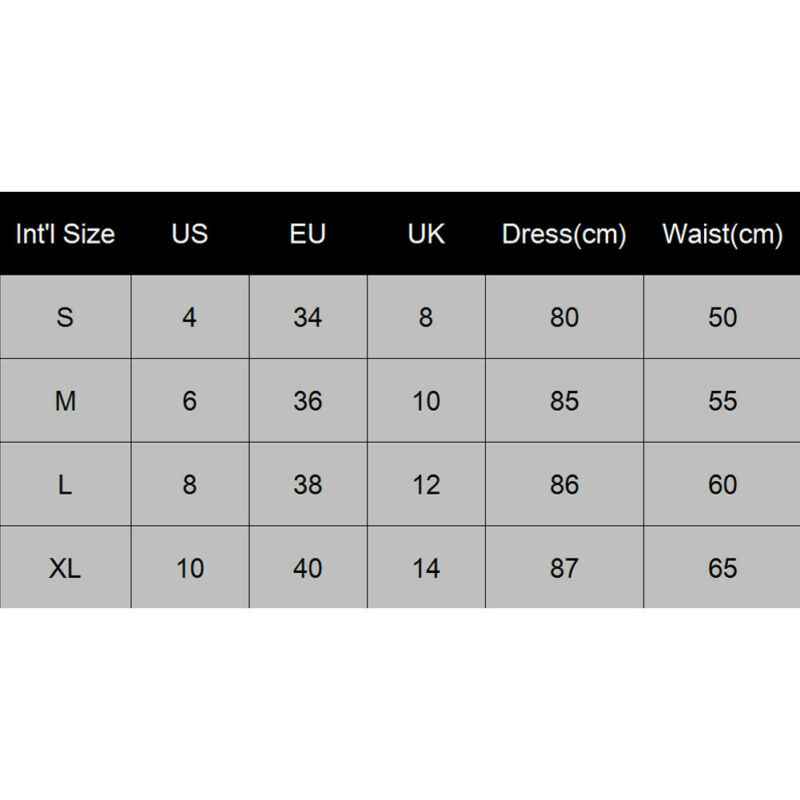
Task: Select the UK column header
Action: pos(426,234)
